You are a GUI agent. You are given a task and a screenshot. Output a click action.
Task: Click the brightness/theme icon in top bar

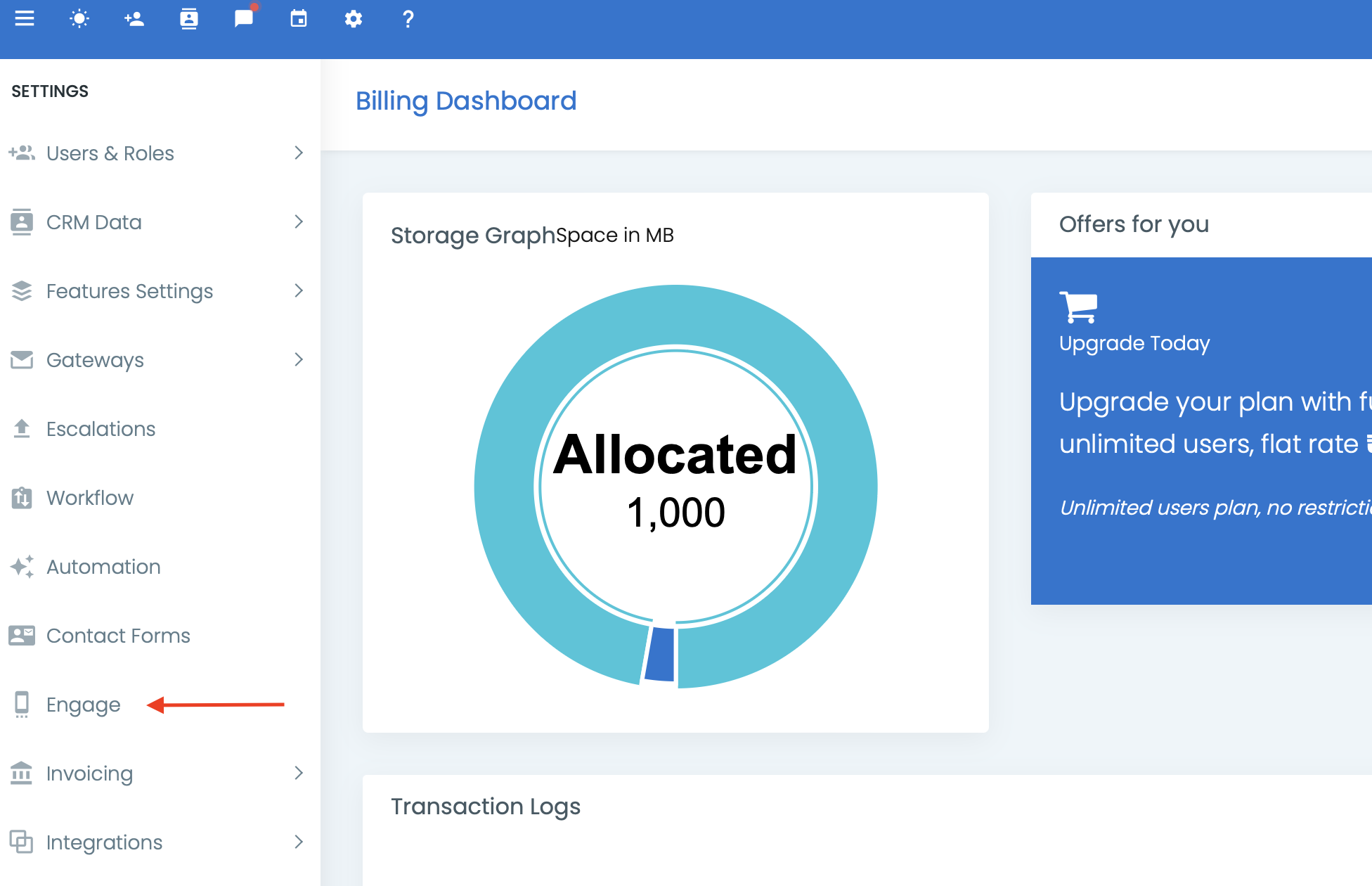pos(79,19)
